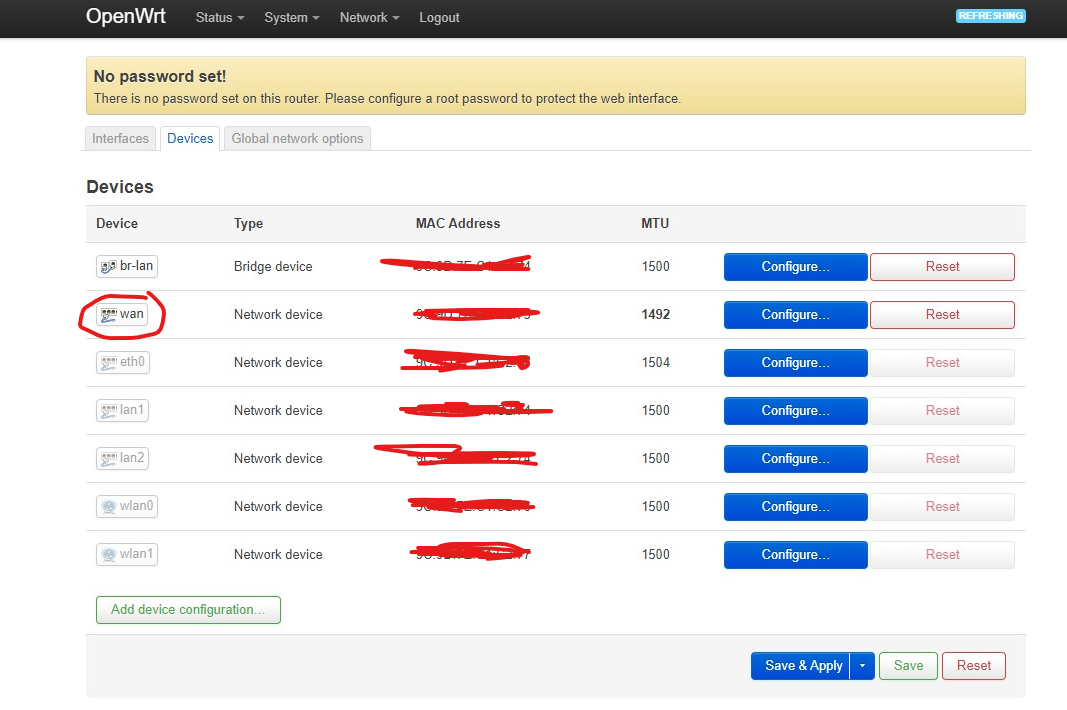Click Logout in the top navigation
Viewport: 1067px width, 710px height.
(x=439, y=18)
